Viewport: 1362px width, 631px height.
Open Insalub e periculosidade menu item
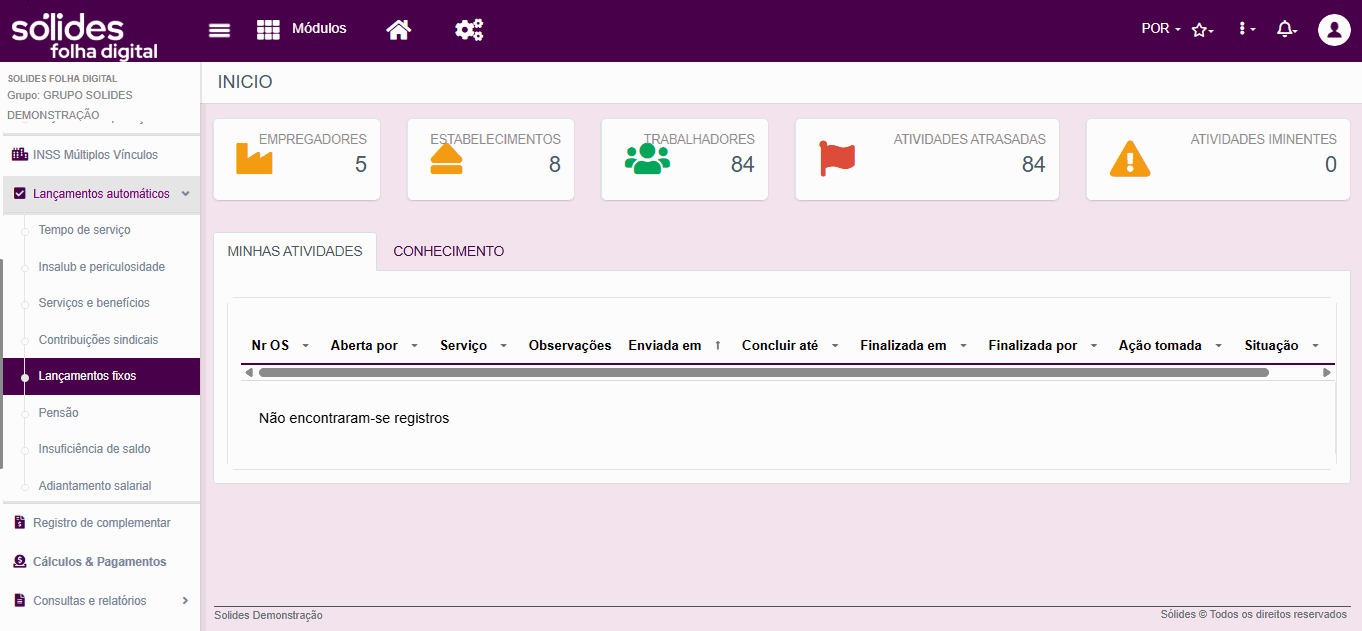[101, 267]
